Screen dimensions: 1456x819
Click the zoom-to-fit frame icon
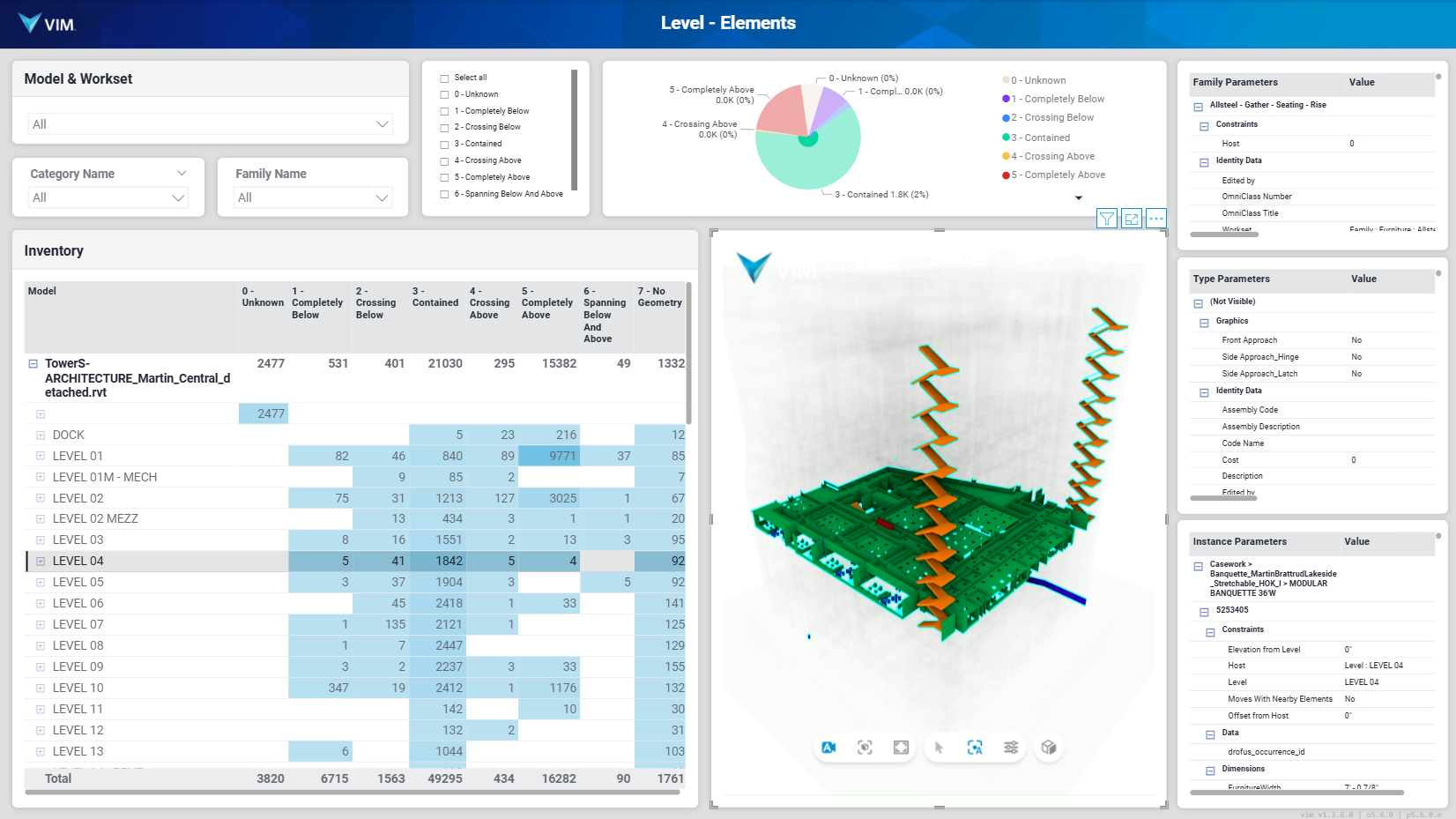(x=901, y=748)
